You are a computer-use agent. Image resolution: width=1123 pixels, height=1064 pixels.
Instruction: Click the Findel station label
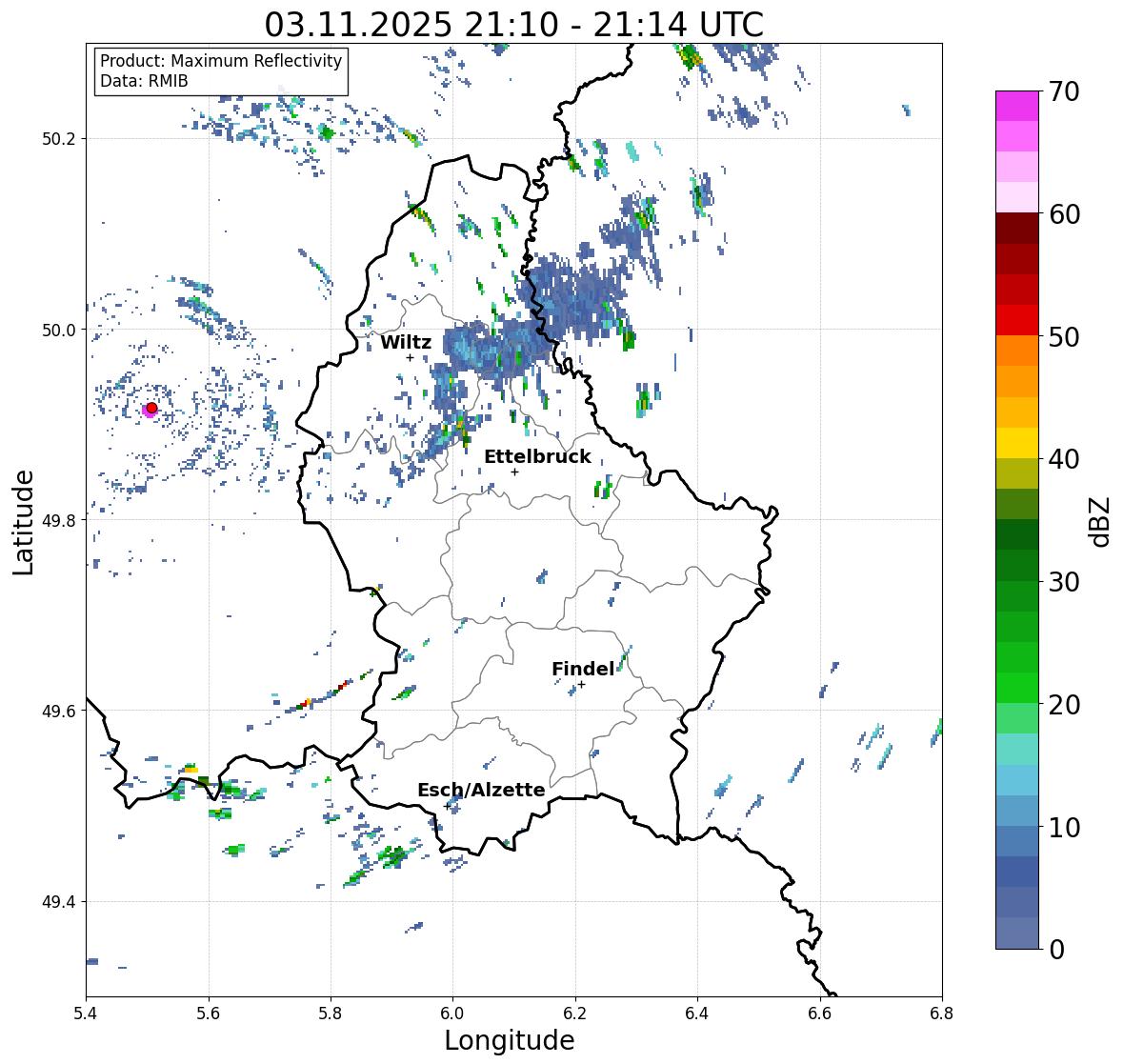click(583, 669)
